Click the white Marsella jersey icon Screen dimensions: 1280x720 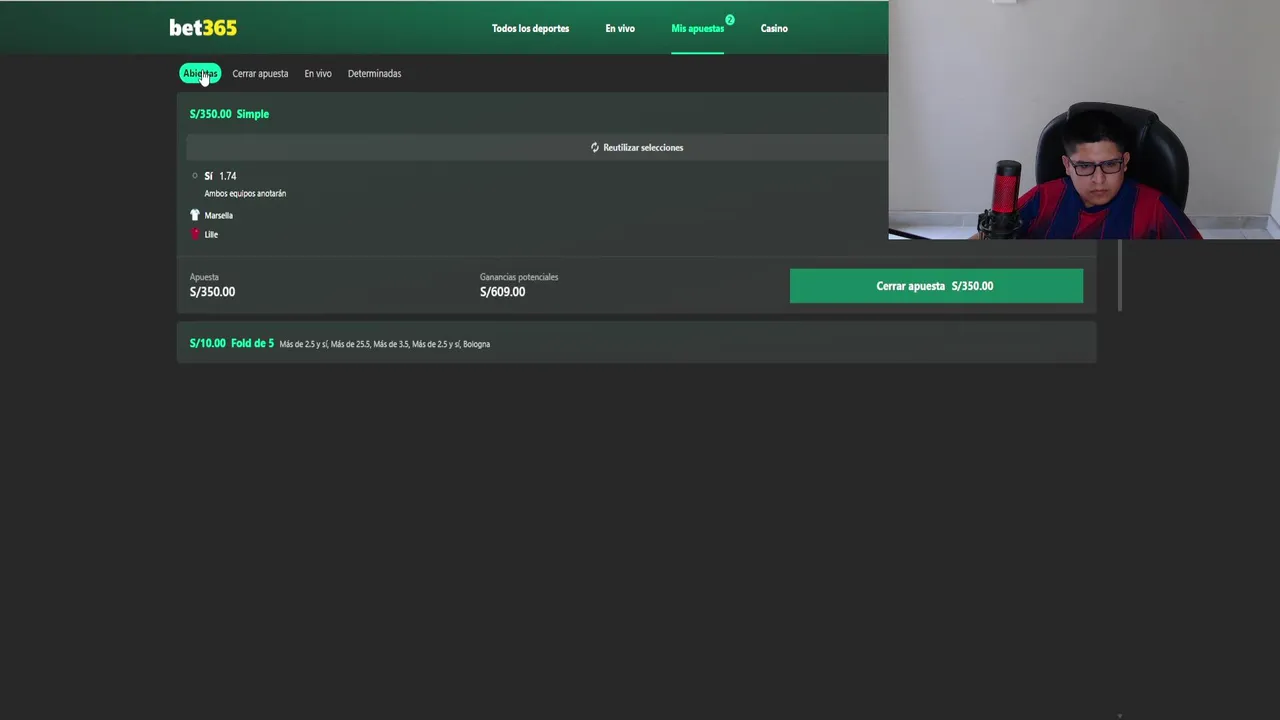[195, 215]
